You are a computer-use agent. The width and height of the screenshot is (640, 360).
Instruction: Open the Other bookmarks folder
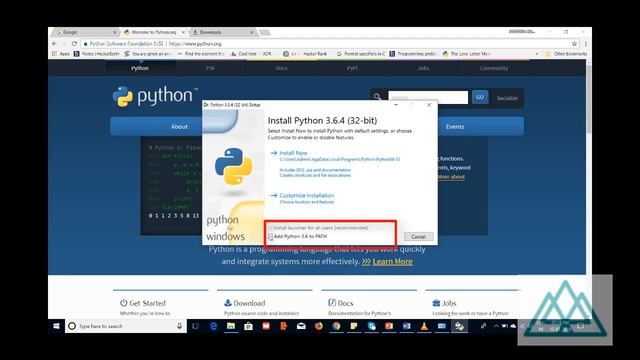pos(566,54)
